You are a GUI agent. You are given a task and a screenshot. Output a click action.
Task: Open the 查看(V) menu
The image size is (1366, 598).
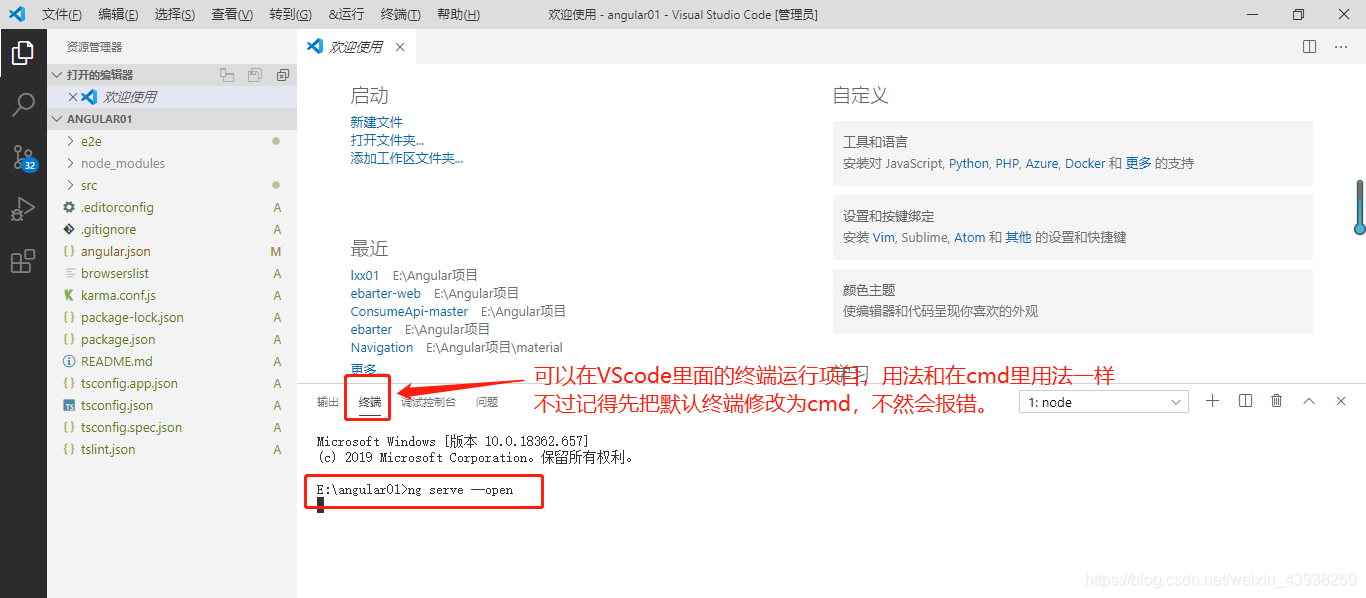(x=233, y=15)
